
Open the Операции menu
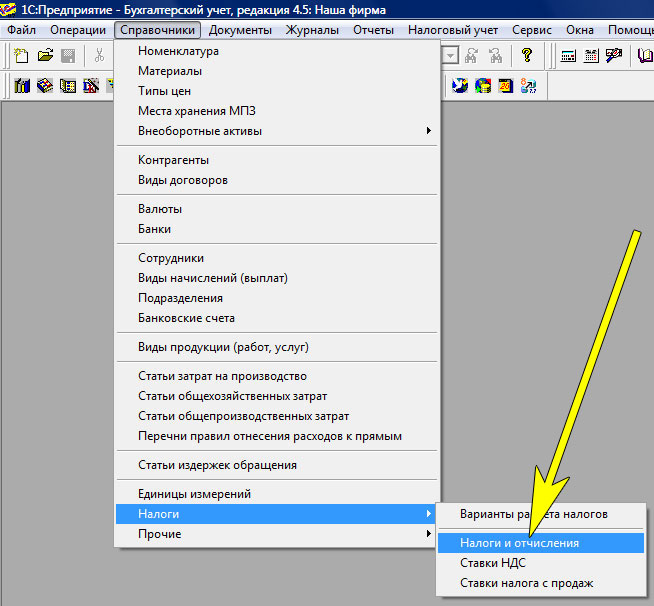point(78,30)
